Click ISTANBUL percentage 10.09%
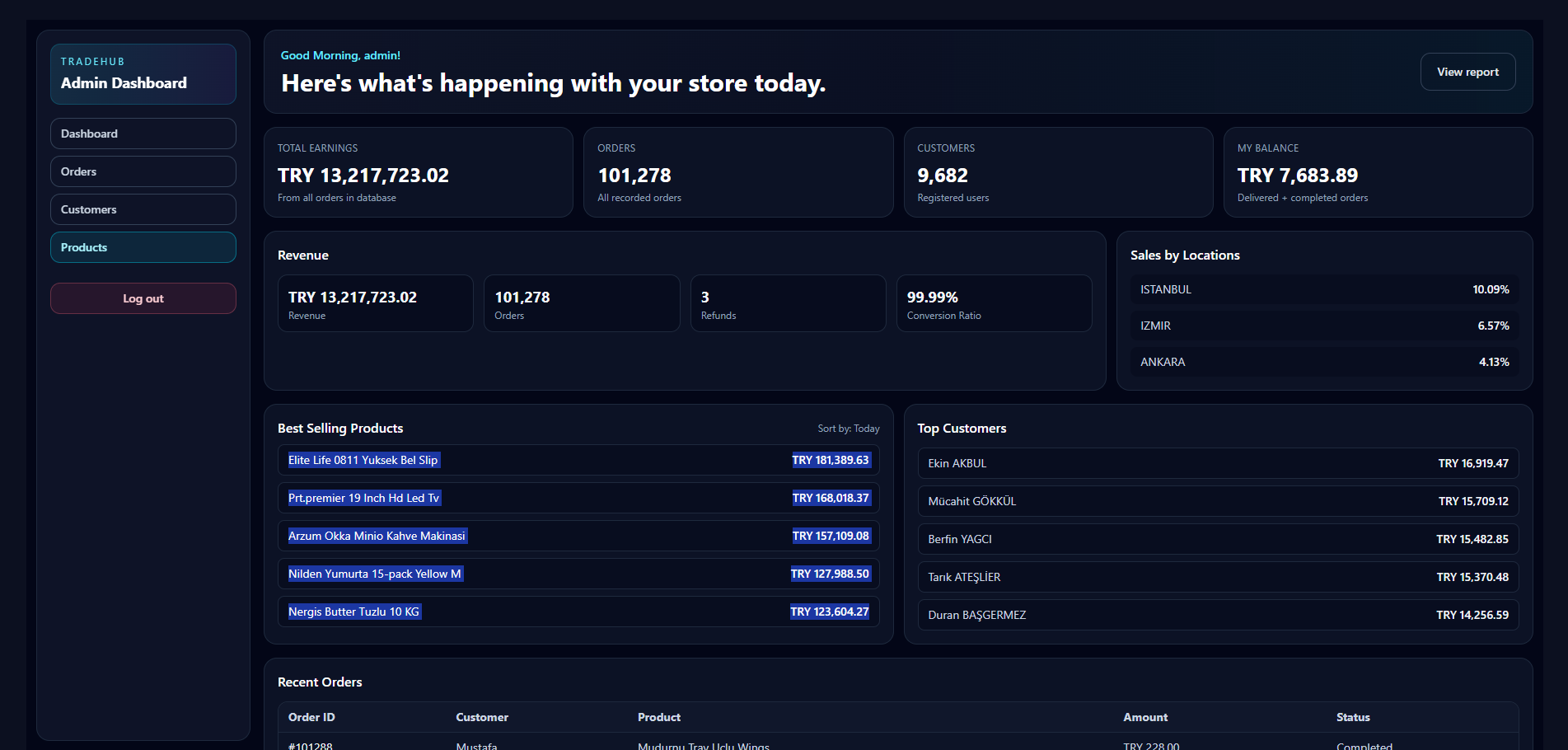Screen dimensions: 1568x750 1491,289
